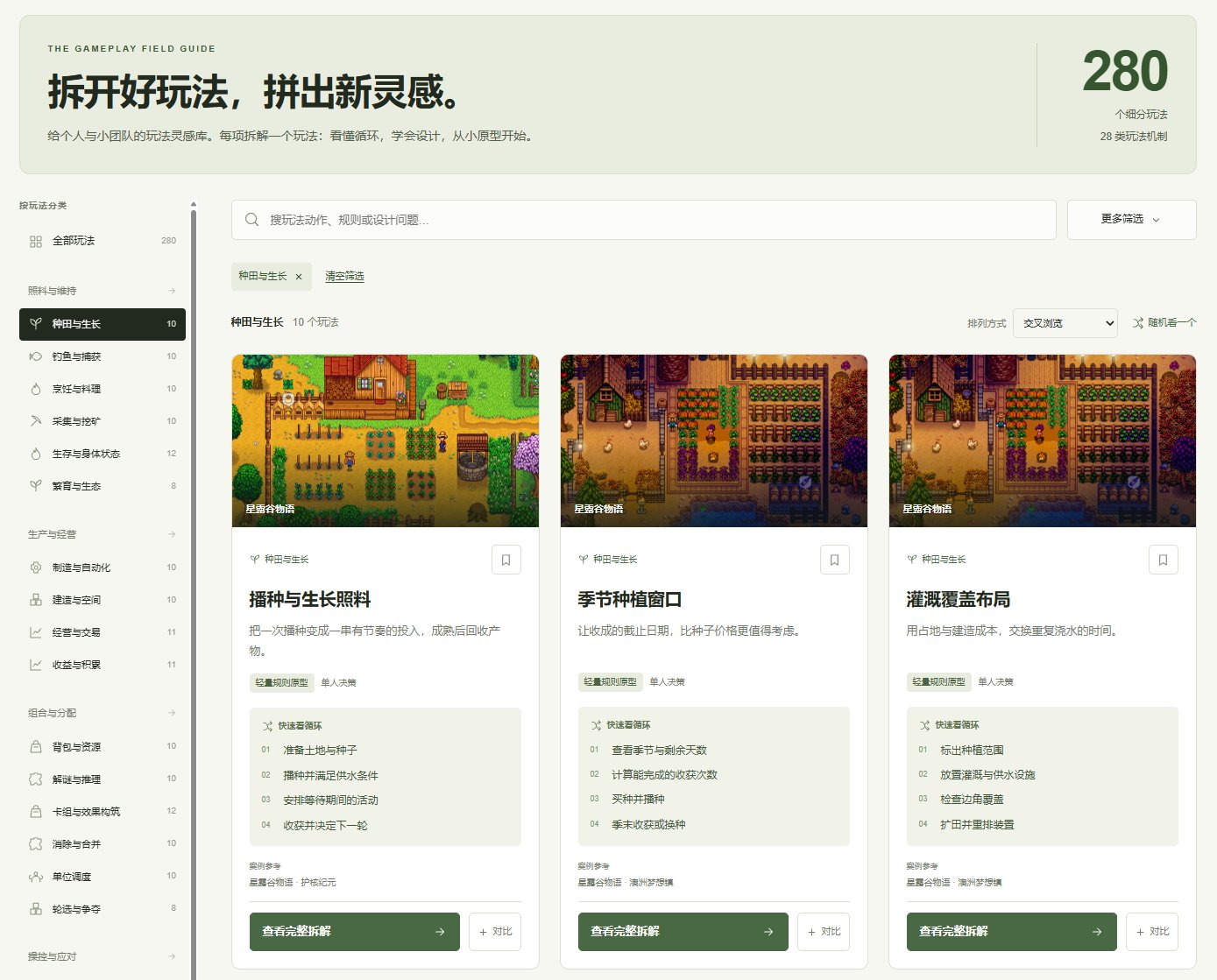This screenshot has width=1217, height=980.
Task: Open 查看完整拆解 for 灌溉覆盖布局
Action: pyautogui.click(x=1012, y=932)
